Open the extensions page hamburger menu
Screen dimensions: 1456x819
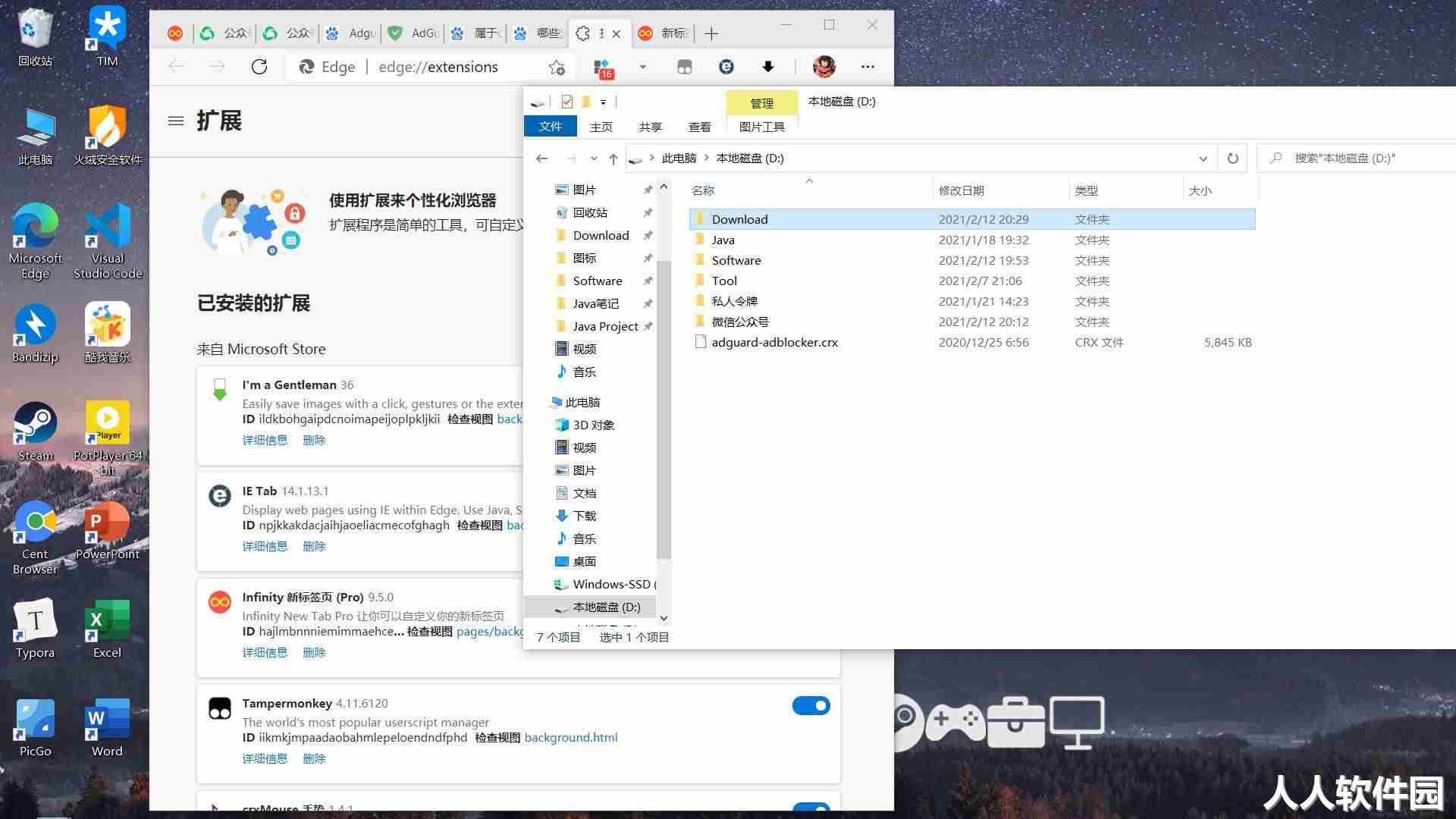pos(176,121)
